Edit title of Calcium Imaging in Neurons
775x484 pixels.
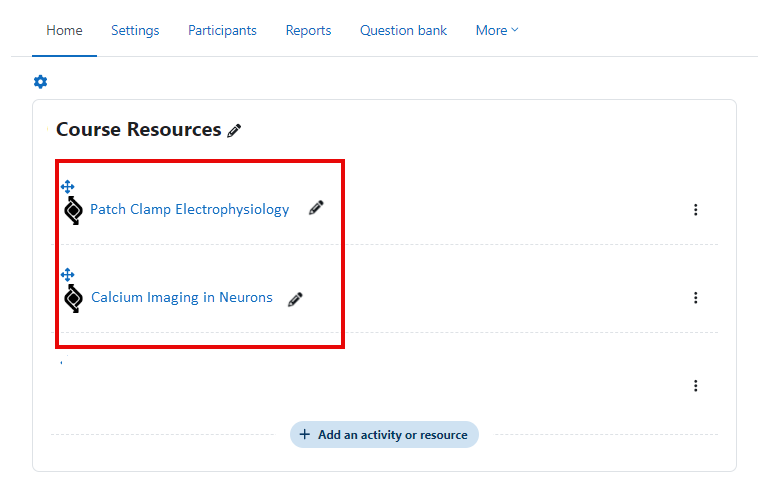click(x=295, y=300)
